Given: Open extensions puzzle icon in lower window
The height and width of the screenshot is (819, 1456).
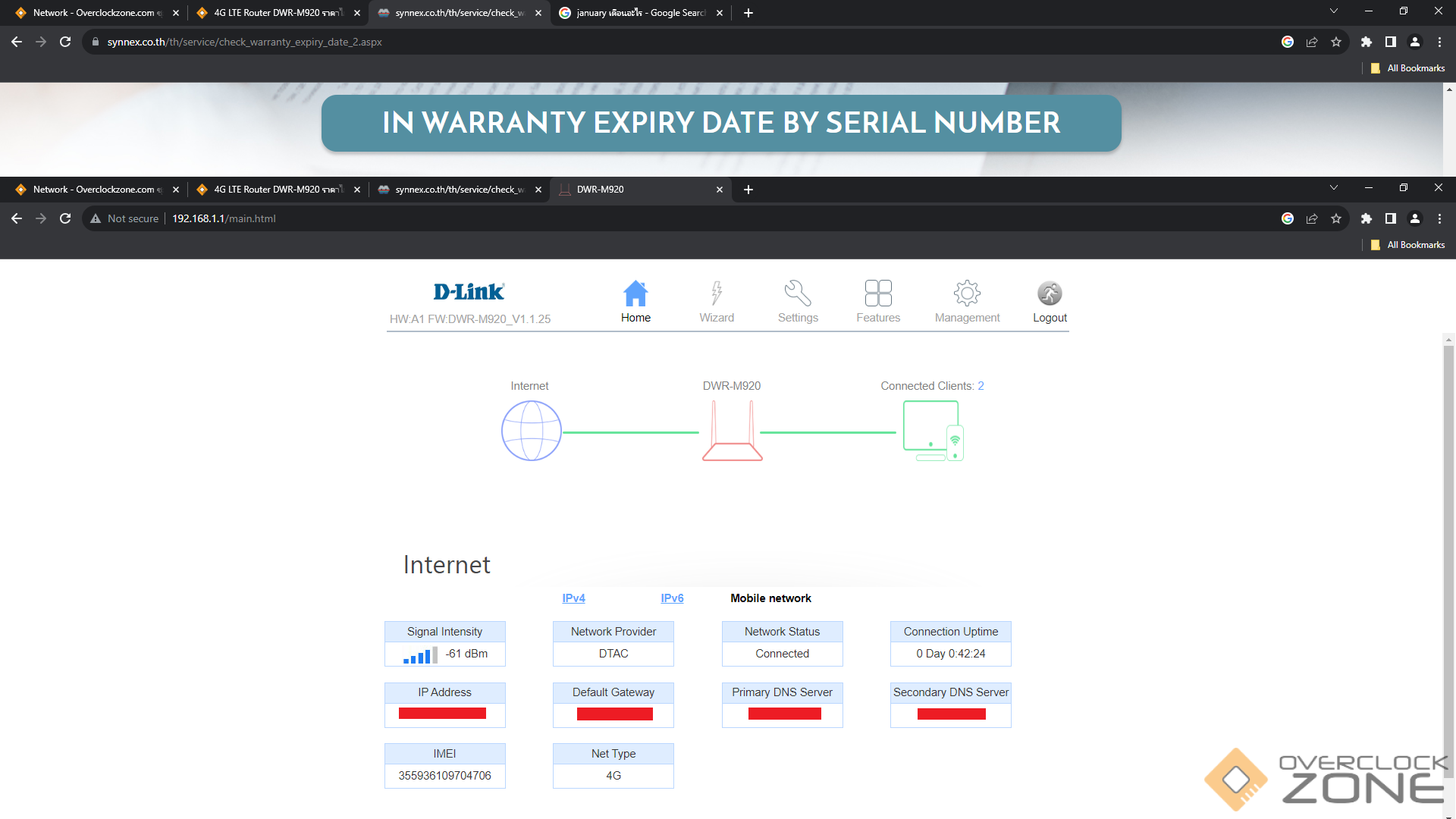Looking at the screenshot, I should pyautogui.click(x=1367, y=218).
